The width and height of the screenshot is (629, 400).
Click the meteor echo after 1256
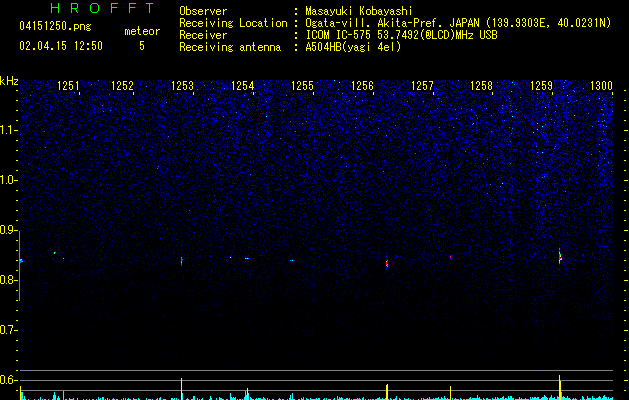coord(387,264)
